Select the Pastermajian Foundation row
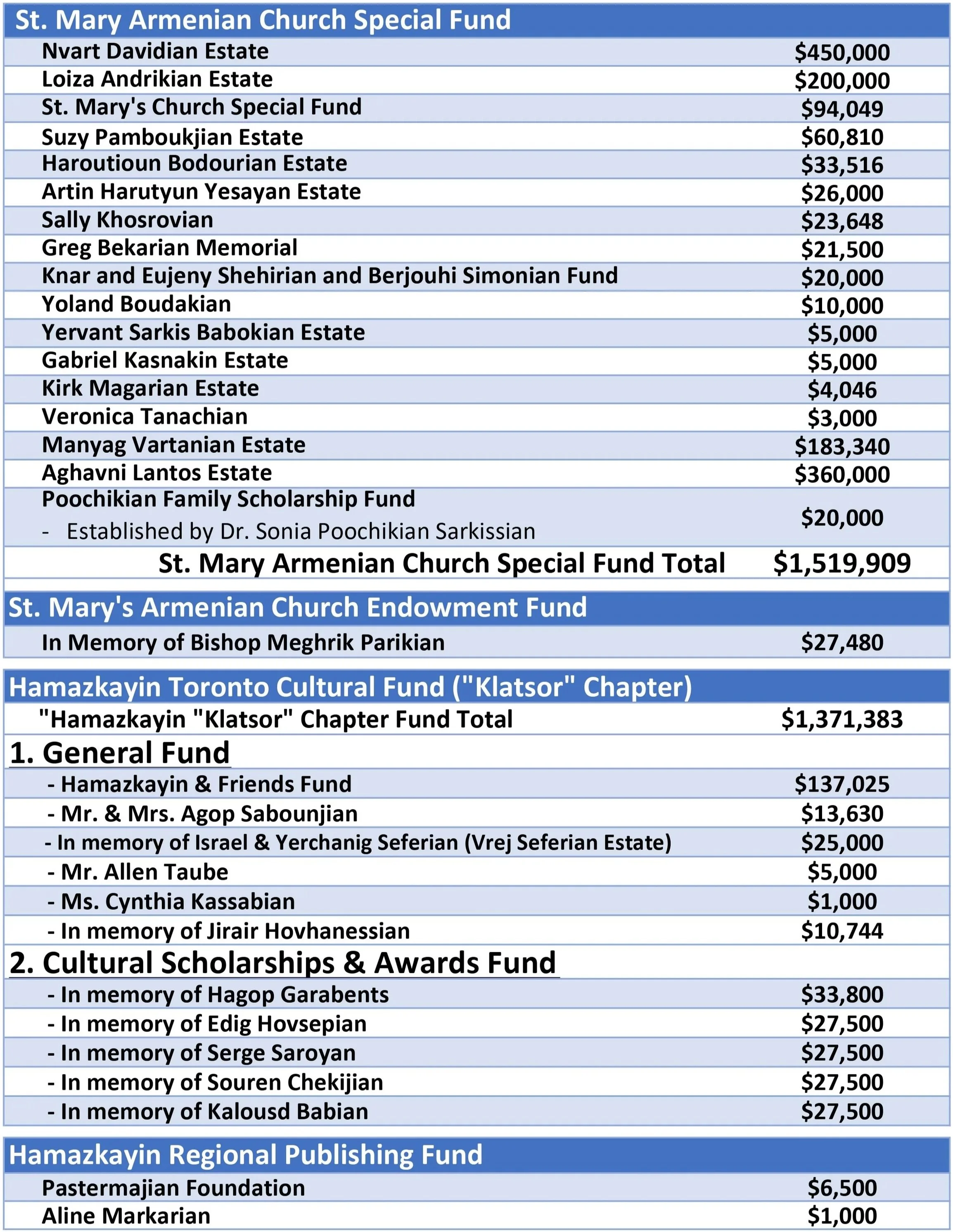 pos(173,1188)
